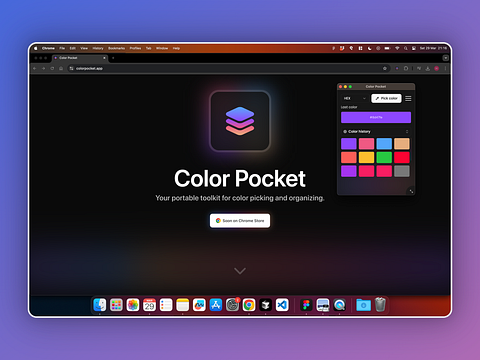Click the colorpocket.app address bar
Image resolution: width=480 pixels, height=360 pixels.
click(x=227, y=68)
